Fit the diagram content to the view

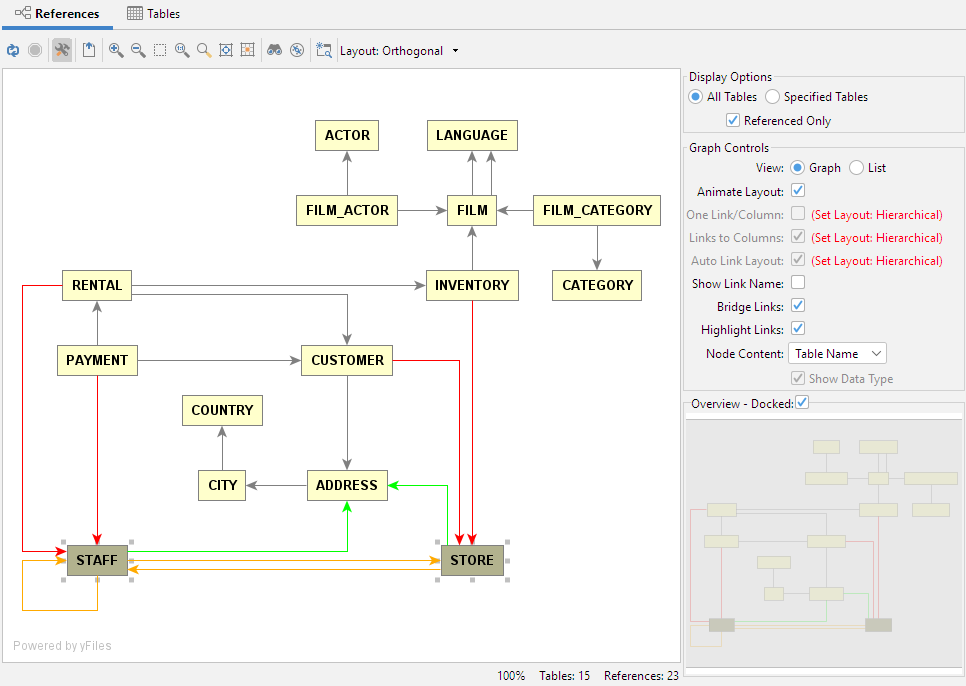click(x=227, y=50)
